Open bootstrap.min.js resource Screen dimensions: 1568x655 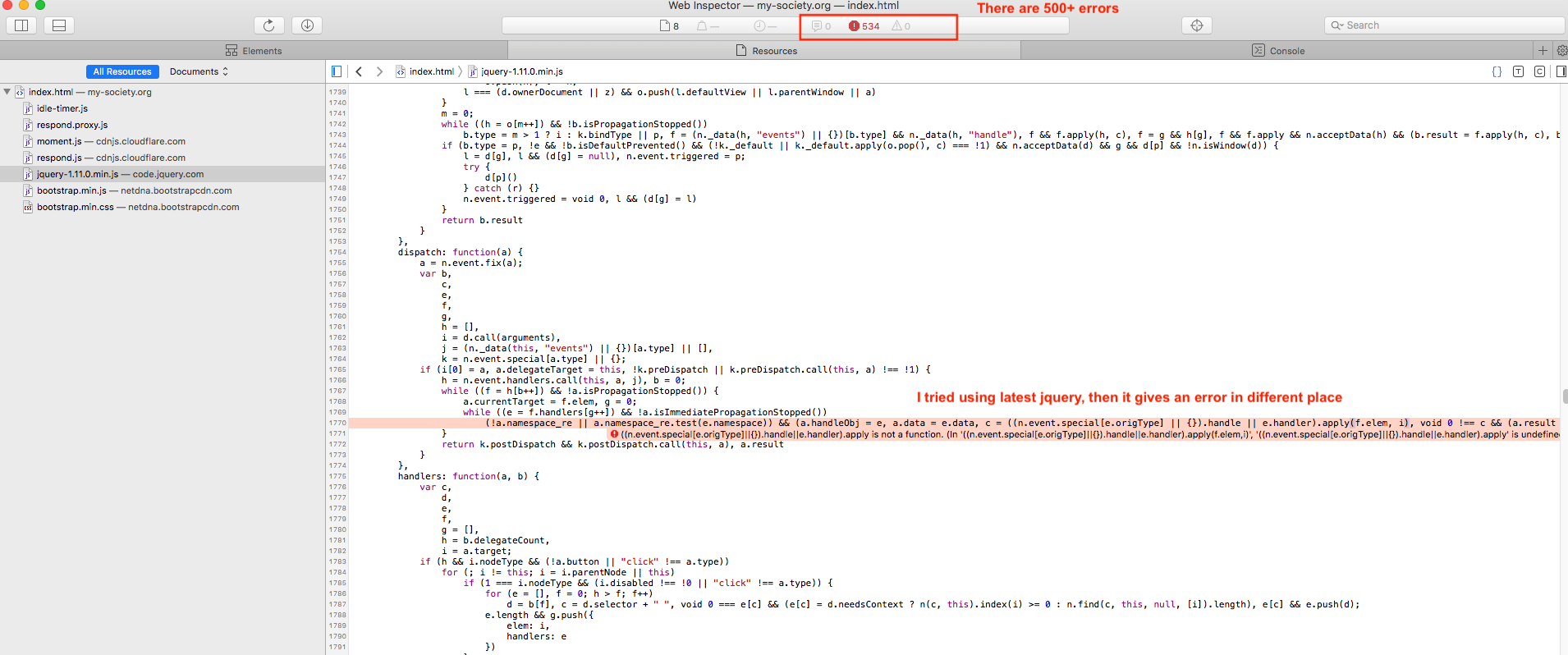[163, 190]
